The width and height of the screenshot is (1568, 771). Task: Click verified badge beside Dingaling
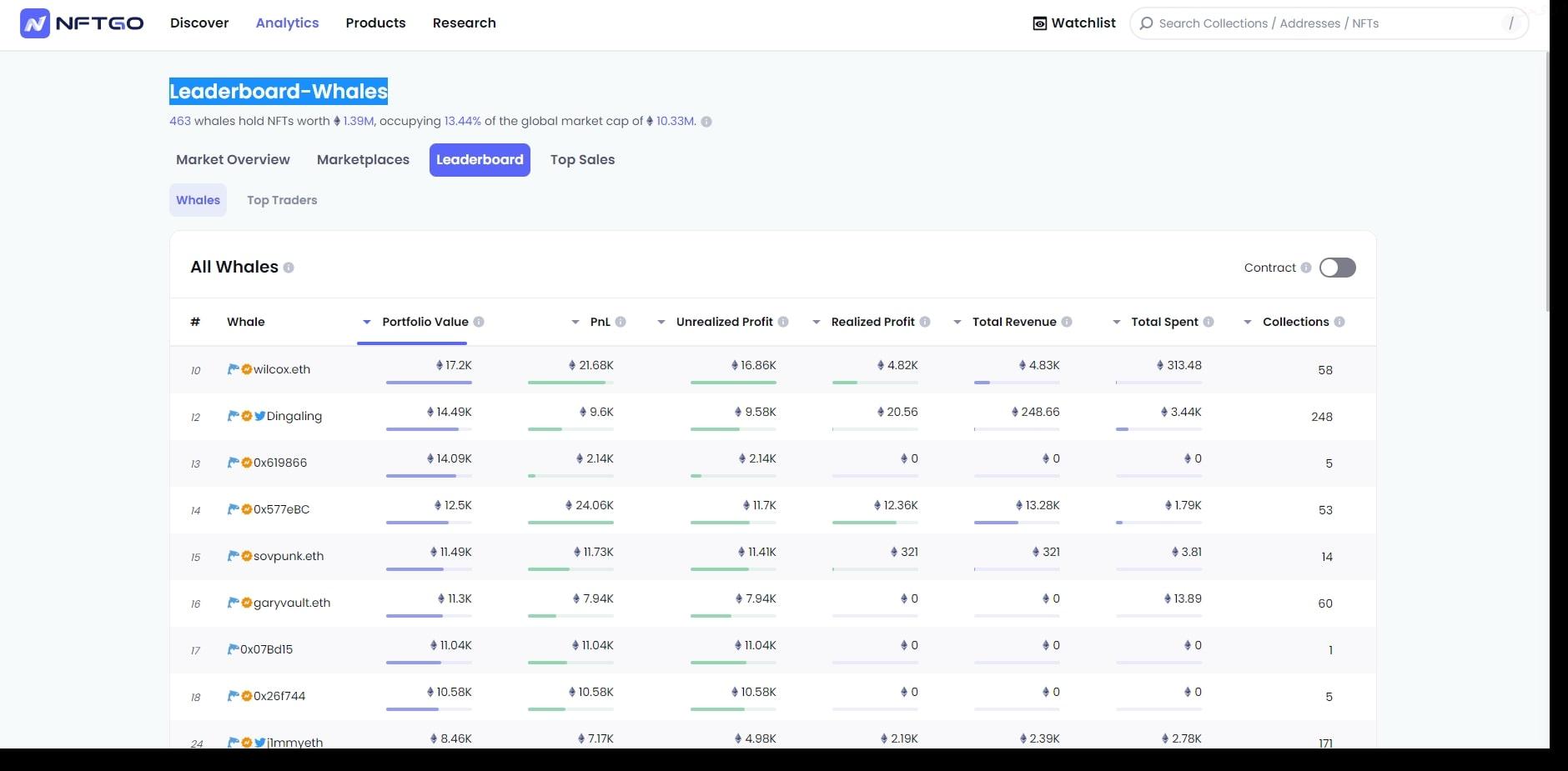[247, 415]
